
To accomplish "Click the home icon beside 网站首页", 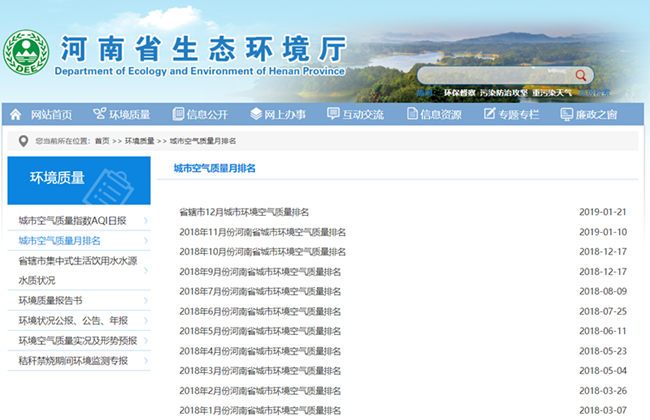I will 16,114.
